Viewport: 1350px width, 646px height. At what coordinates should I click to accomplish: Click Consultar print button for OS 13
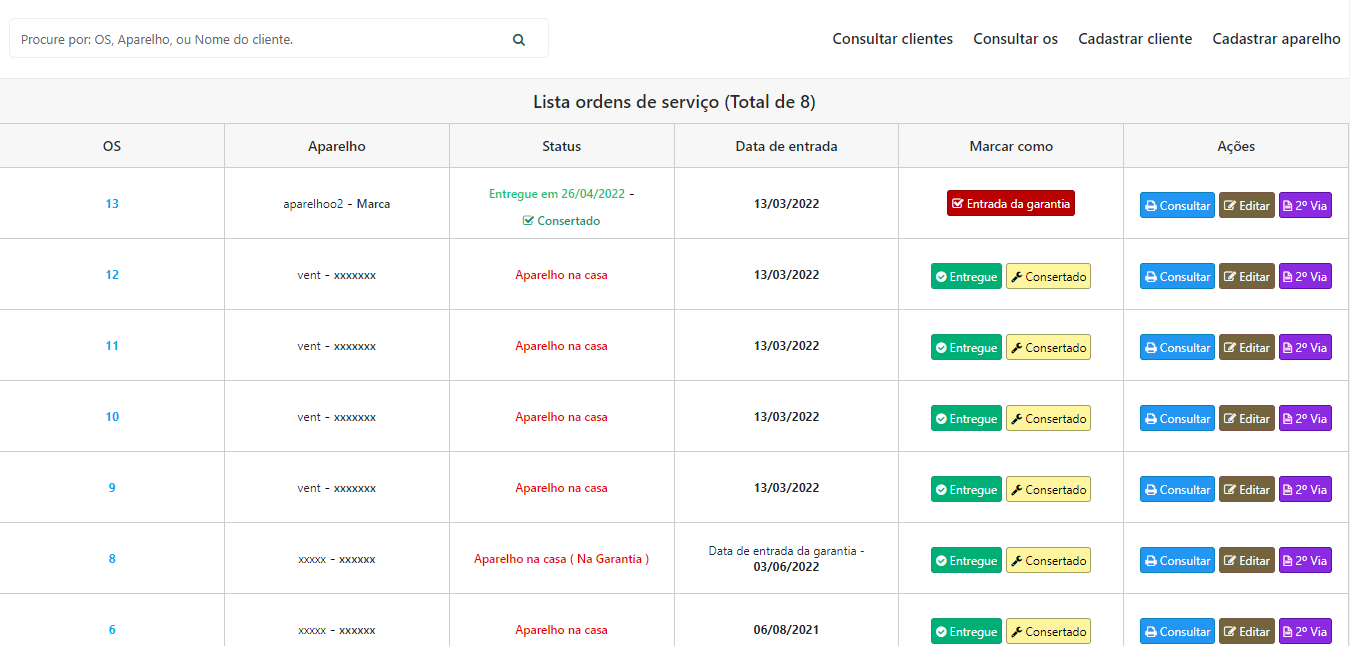click(x=1177, y=206)
